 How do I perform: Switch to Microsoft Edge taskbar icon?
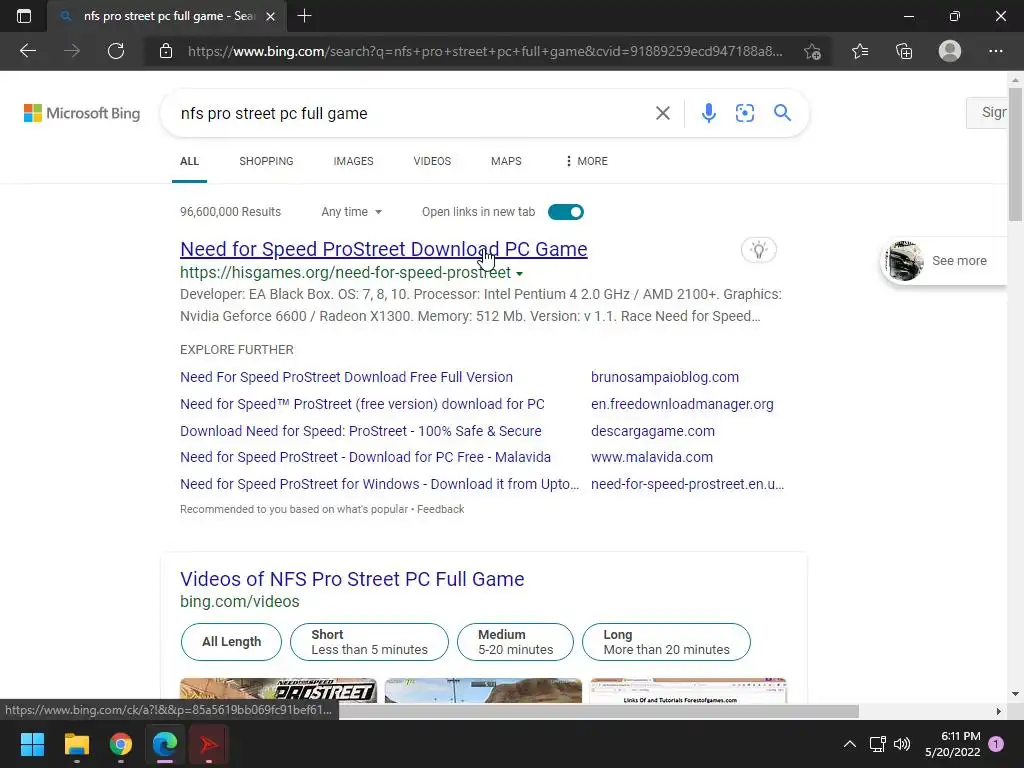[x=165, y=744]
